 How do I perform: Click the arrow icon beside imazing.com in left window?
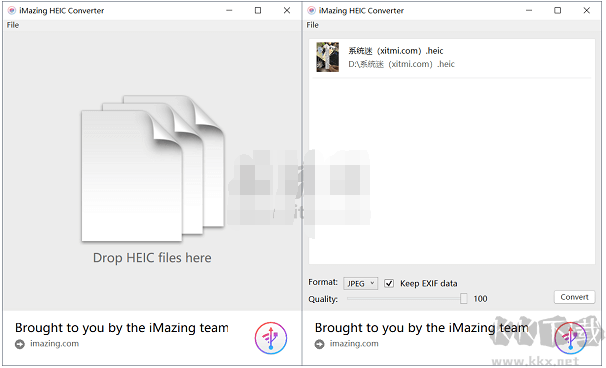click(x=20, y=344)
